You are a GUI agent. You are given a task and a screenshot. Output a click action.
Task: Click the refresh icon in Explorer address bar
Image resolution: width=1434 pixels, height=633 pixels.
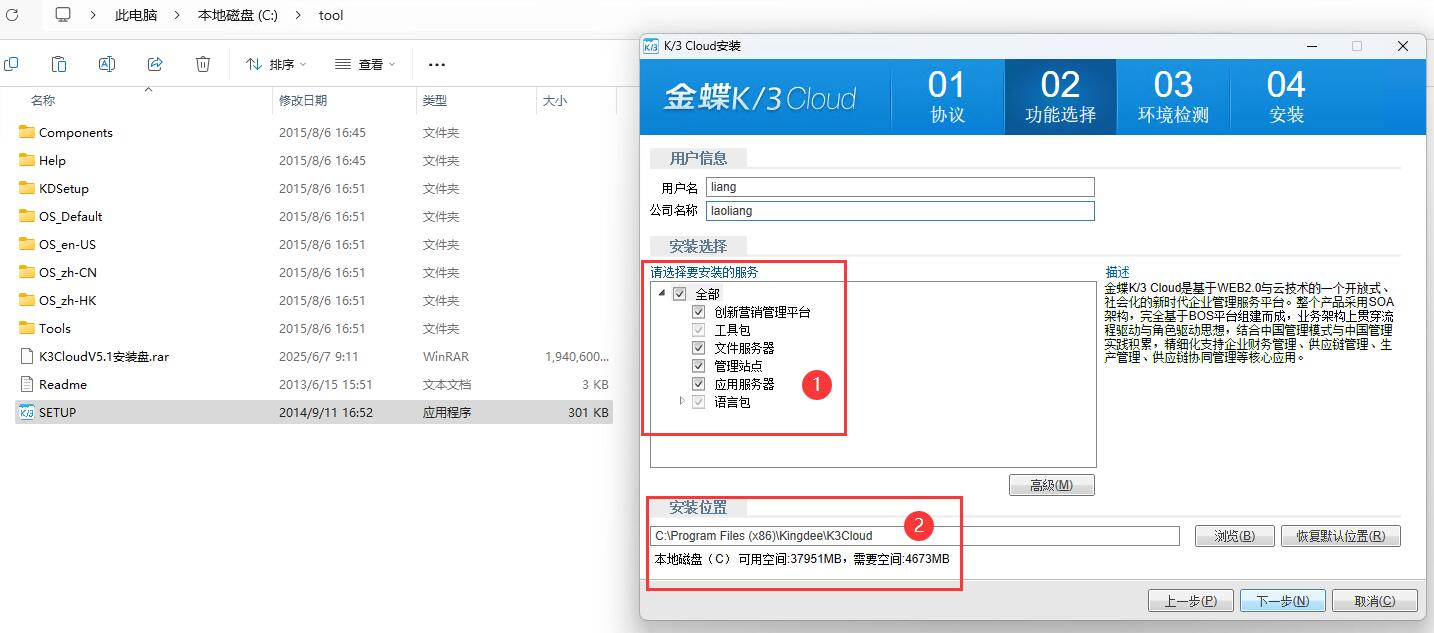click(x=12, y=15)
